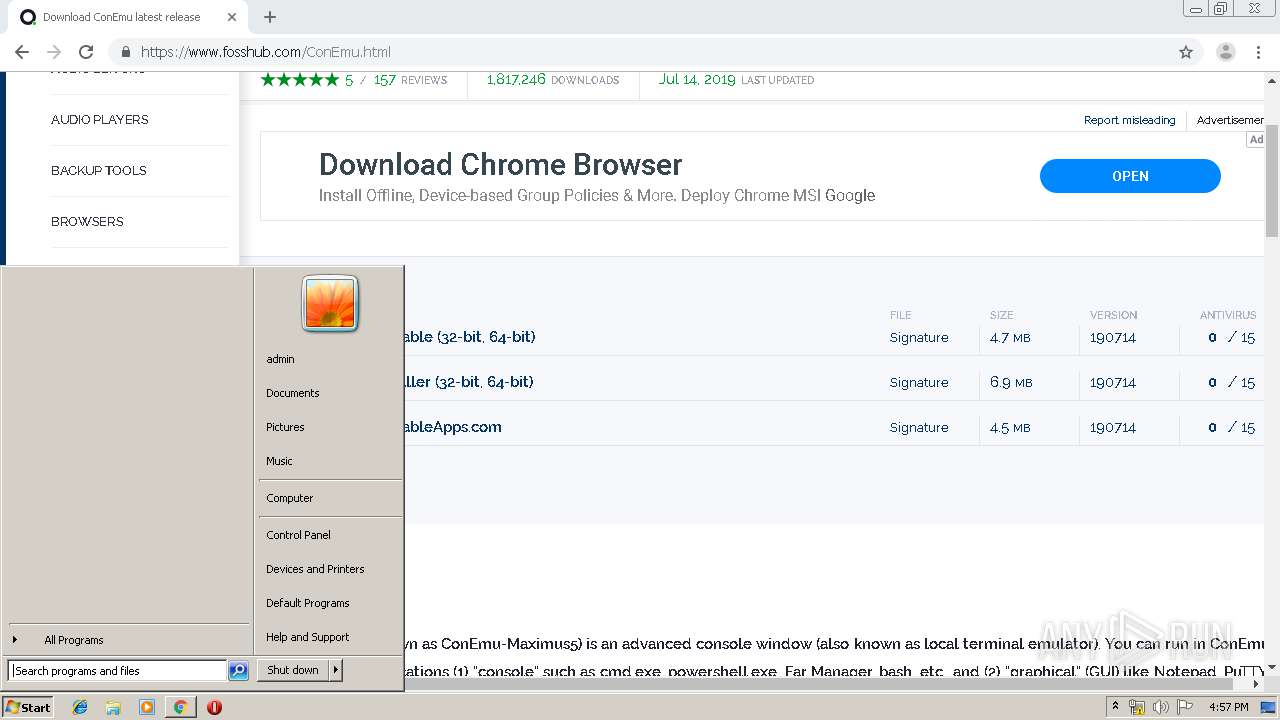The image size is (1280, 720).
Task: Open Help and Support
Action: (x=330, y=637)
